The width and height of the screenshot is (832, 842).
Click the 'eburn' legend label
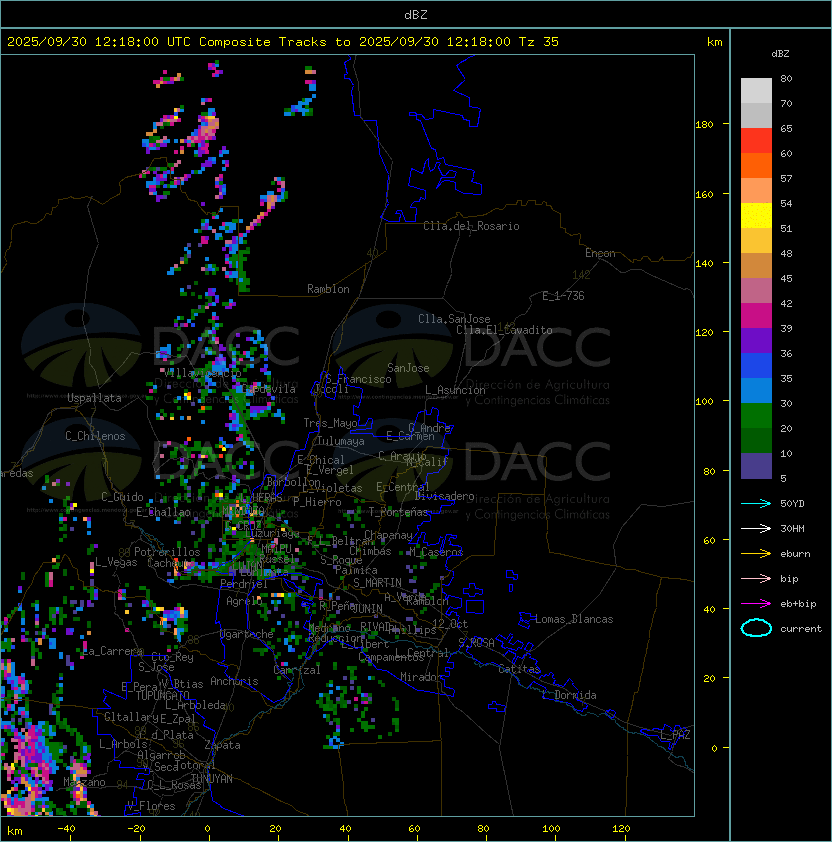coord(795,554)
